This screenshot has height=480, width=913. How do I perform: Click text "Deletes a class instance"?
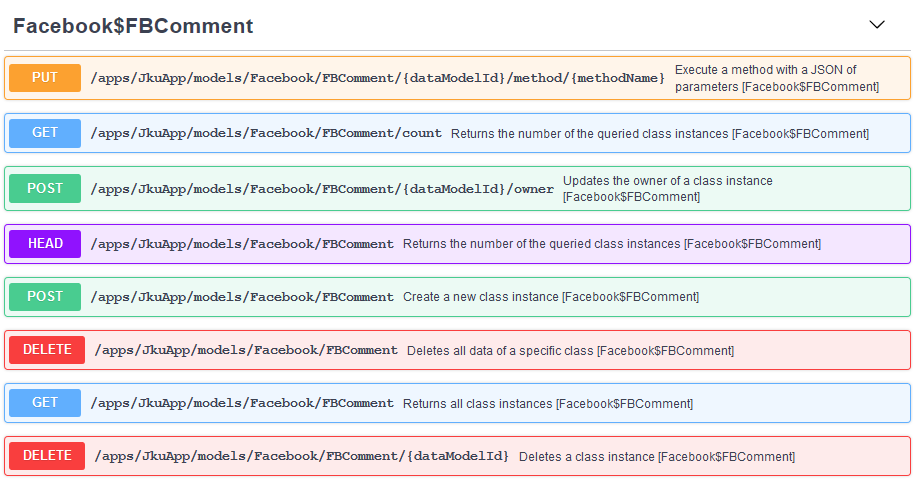tap(587, 457)
